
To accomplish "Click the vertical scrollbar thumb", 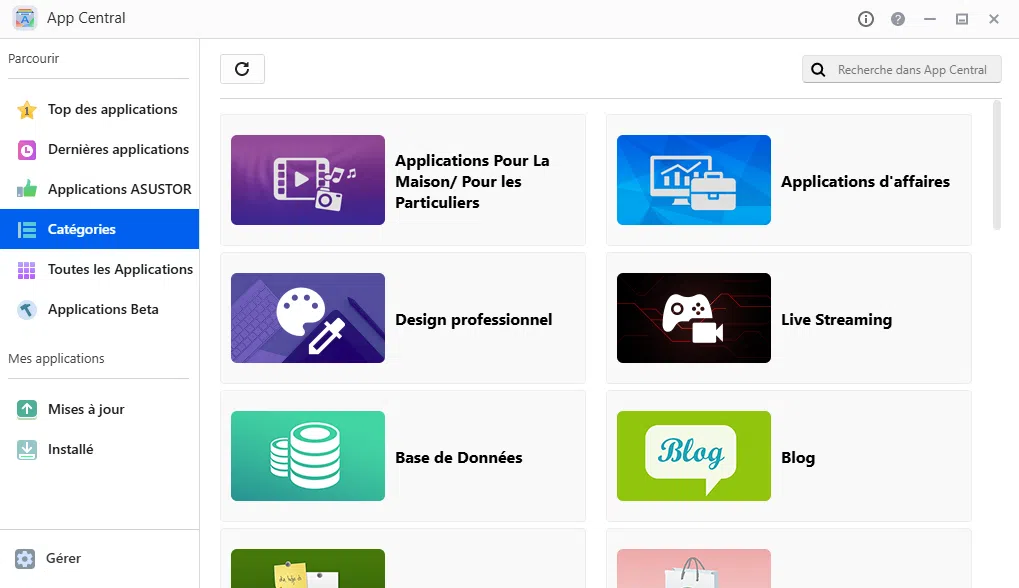I will pyautogui.click(x=997, y=165).
